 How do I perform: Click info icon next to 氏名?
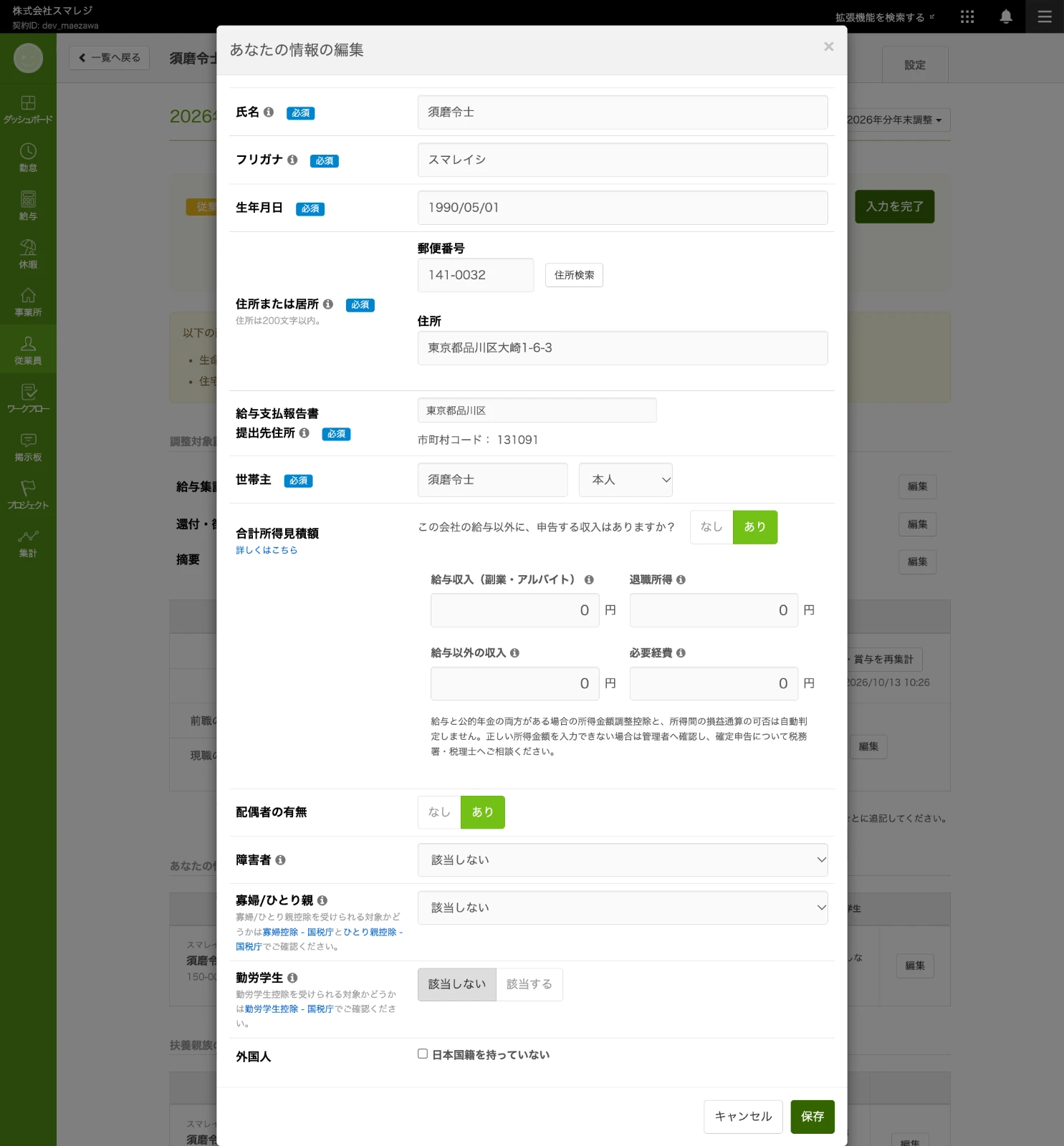coord(269,112)
